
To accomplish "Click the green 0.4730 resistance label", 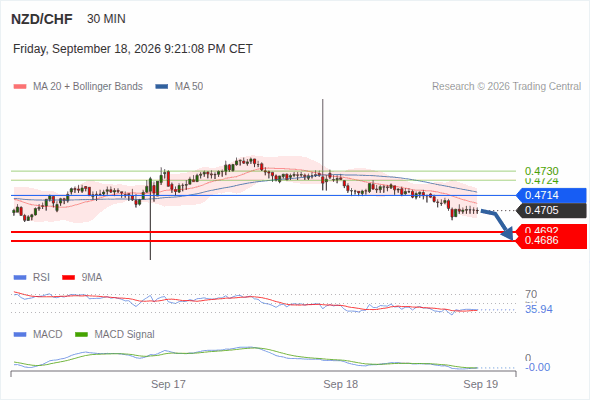I will (541, 171).
